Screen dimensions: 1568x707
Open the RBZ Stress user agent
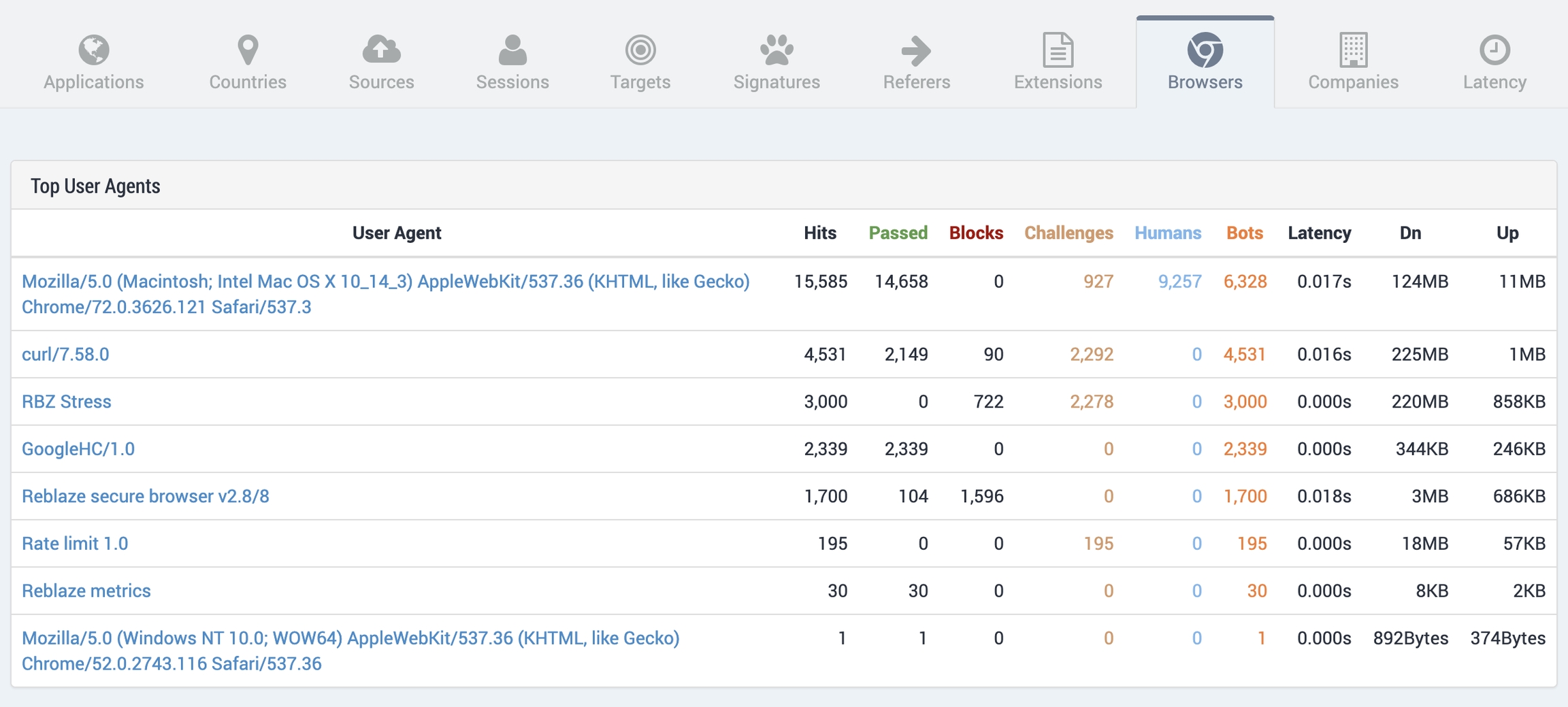[x=67, y=401]
